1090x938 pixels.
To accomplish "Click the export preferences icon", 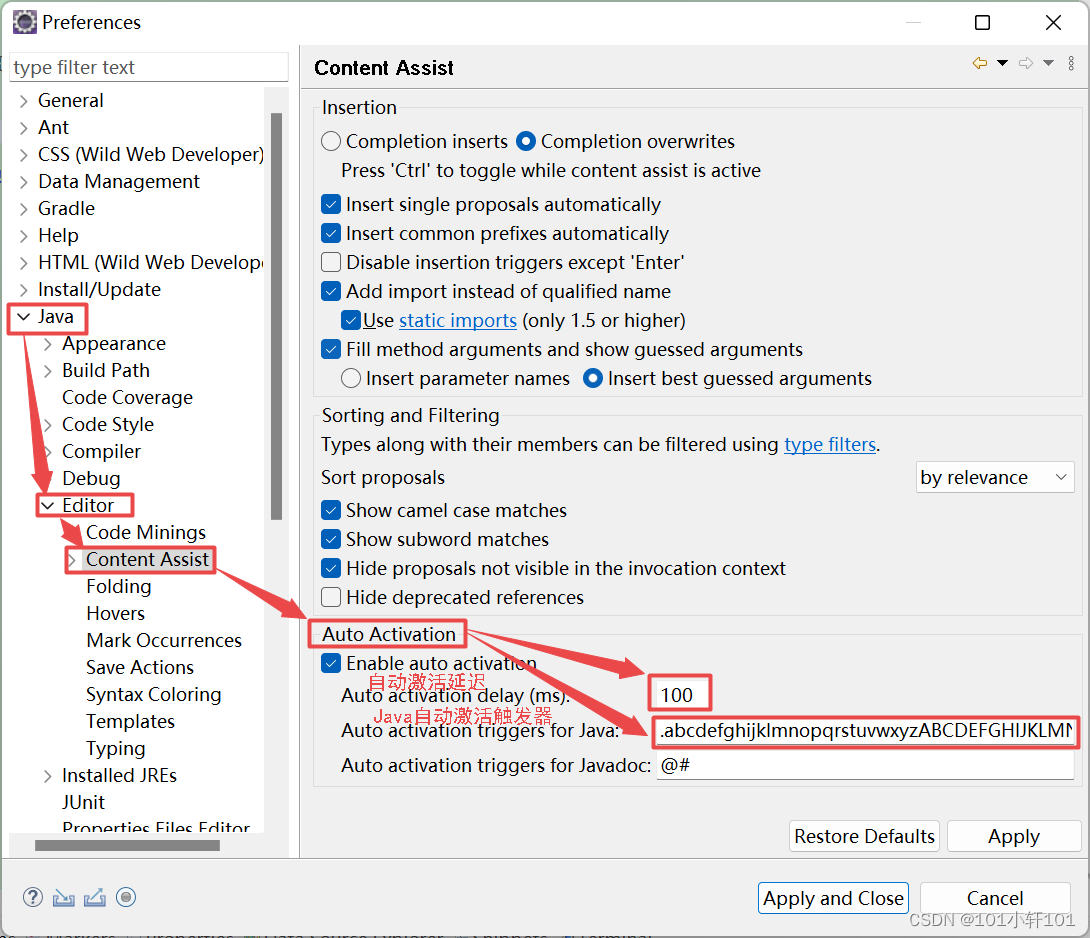I will (x=95, y=897).
